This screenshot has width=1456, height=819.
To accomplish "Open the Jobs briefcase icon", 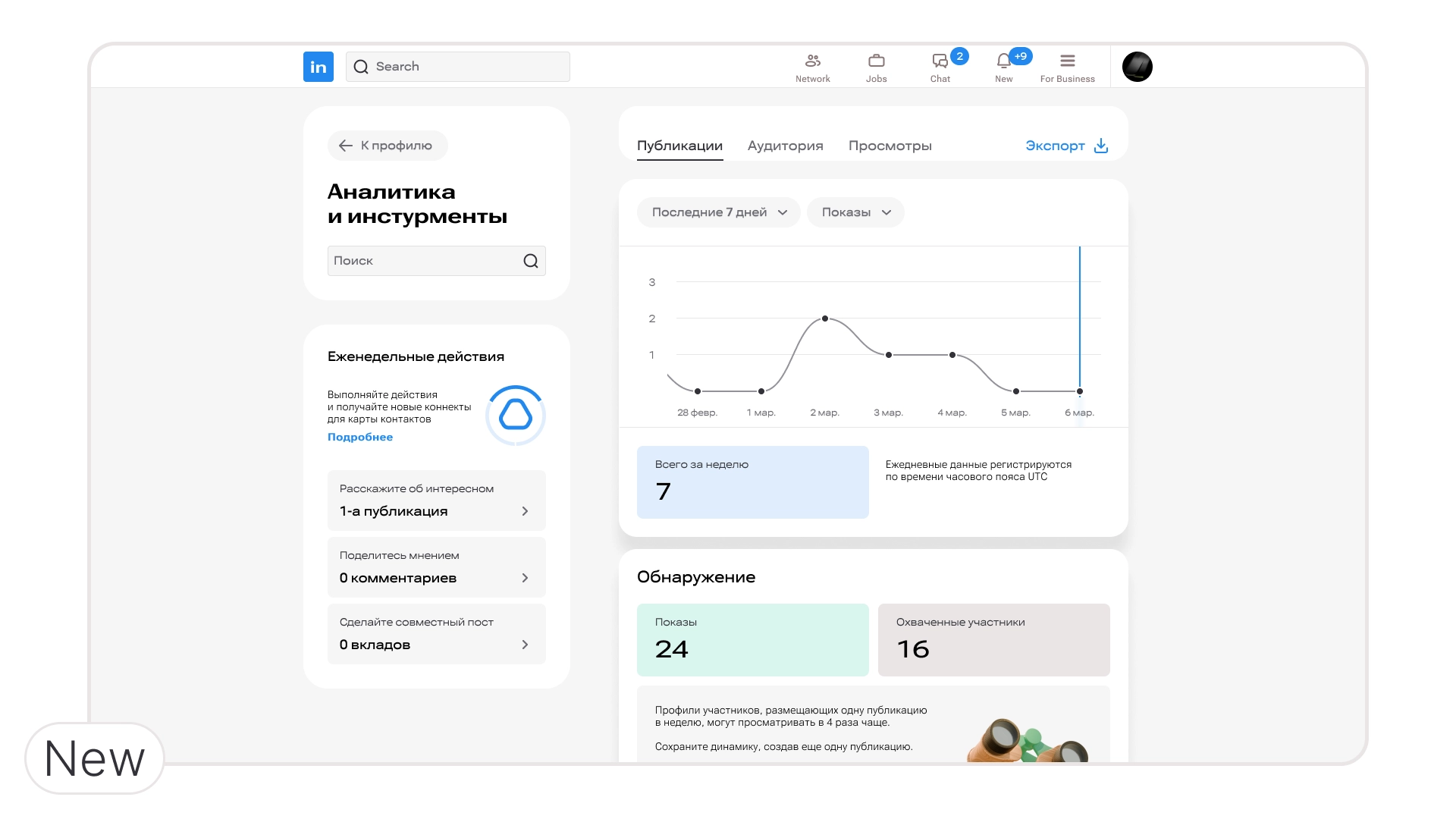I will 876,61.
